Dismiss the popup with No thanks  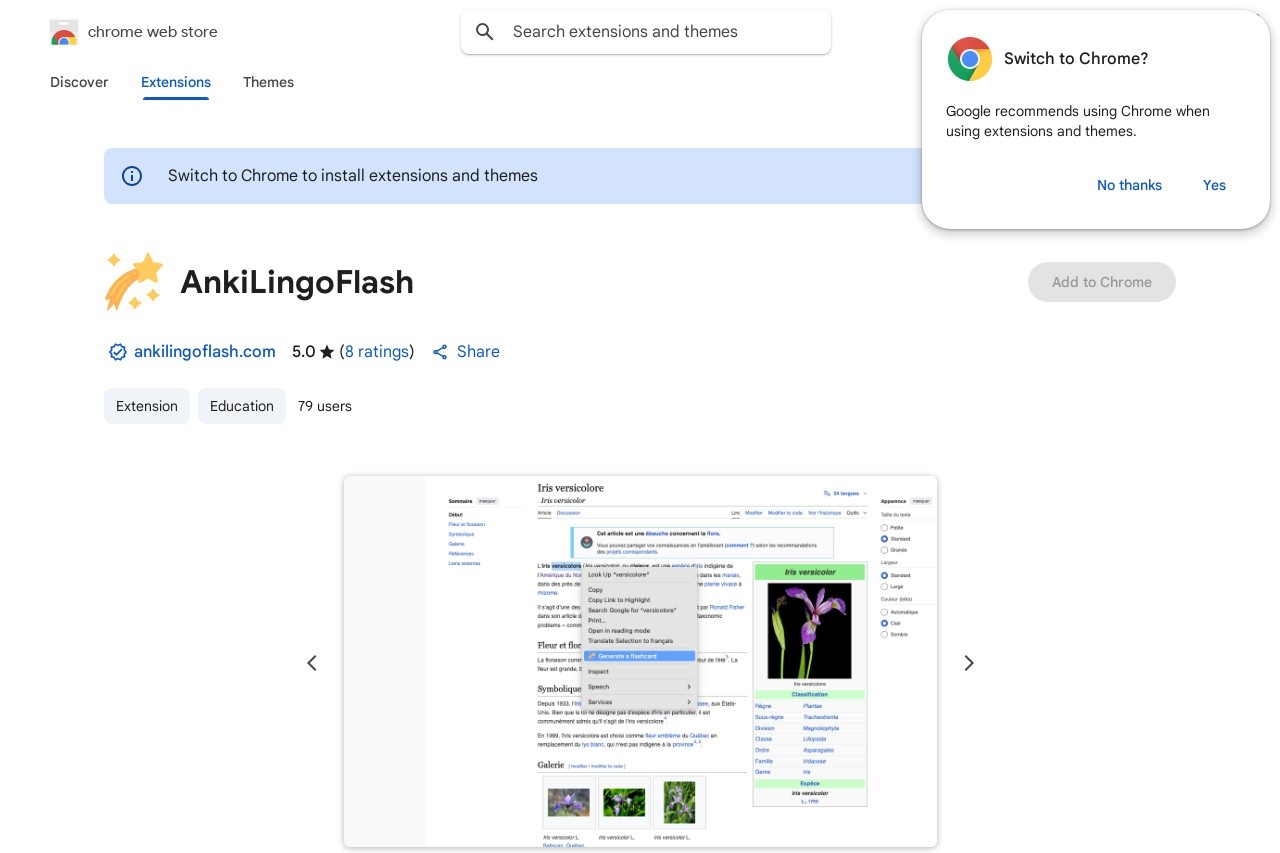[1129, 185]
